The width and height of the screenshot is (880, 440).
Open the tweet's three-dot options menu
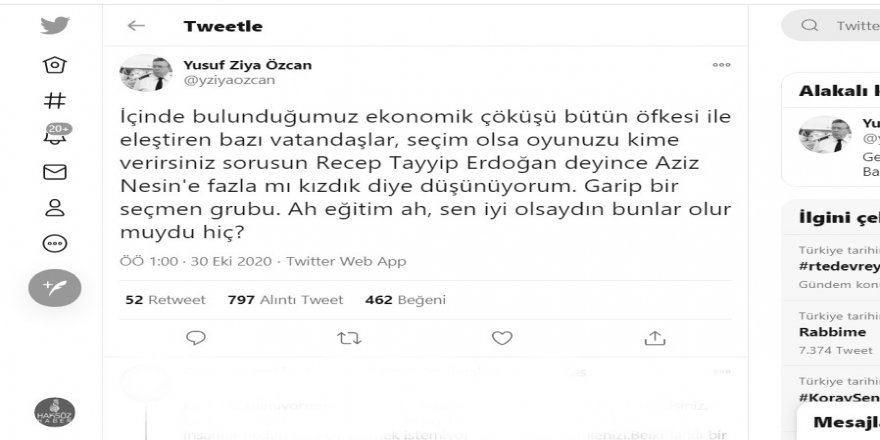[x=721, y=65]
